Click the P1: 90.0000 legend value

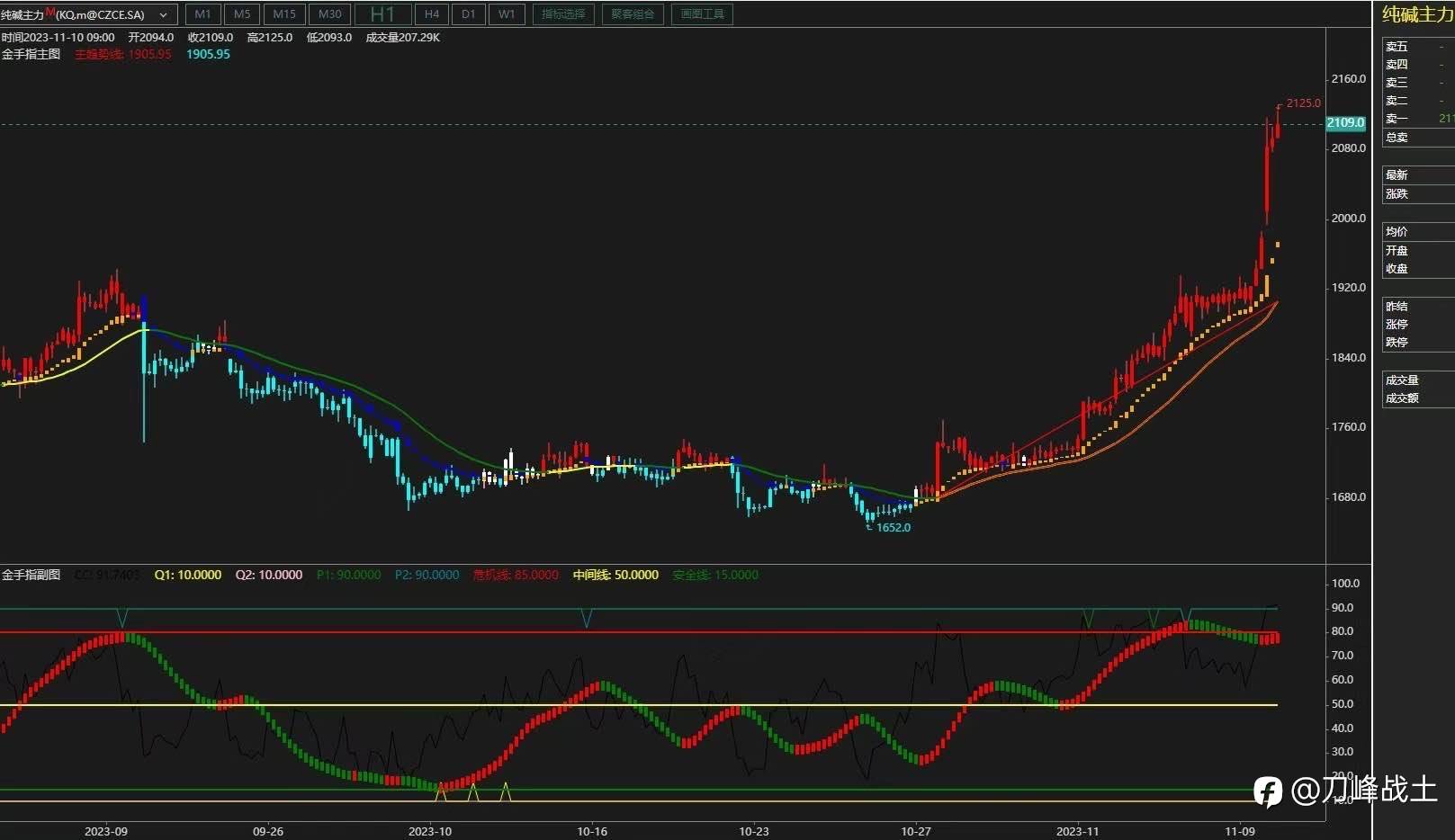tap(349, 575)
